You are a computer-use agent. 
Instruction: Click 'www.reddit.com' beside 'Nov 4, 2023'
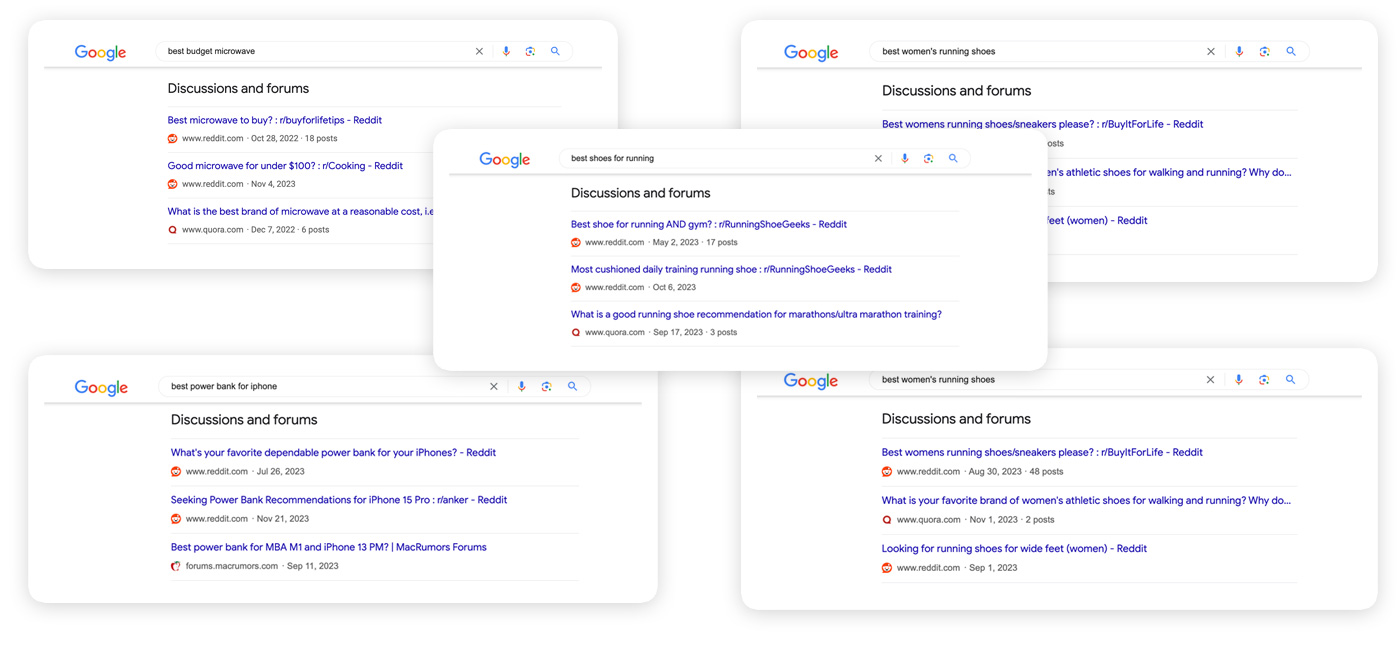tap(213, 184)
